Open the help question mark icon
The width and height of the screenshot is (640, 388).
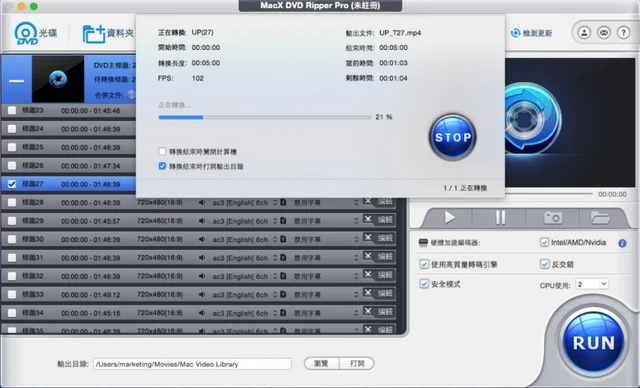[x=623, y=33]
